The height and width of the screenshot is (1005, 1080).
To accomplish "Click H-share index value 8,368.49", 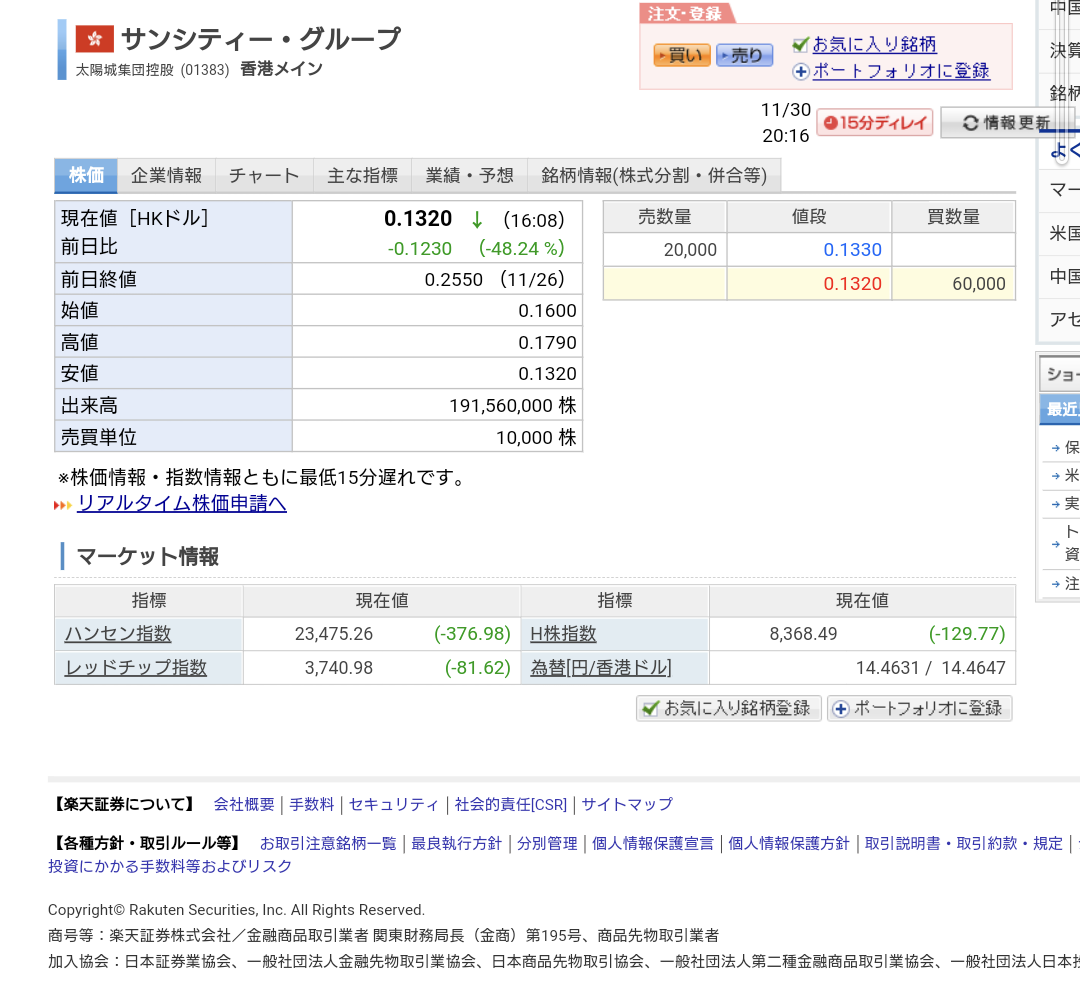I will pos(803,634).
